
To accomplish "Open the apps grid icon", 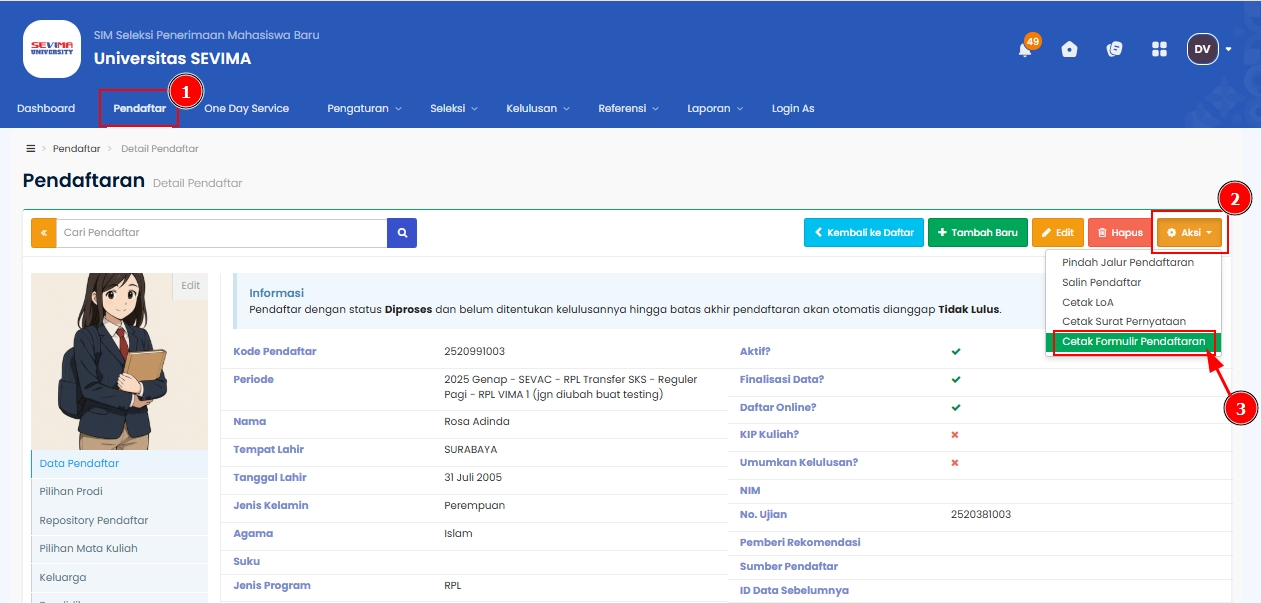I will [1159, 49].
